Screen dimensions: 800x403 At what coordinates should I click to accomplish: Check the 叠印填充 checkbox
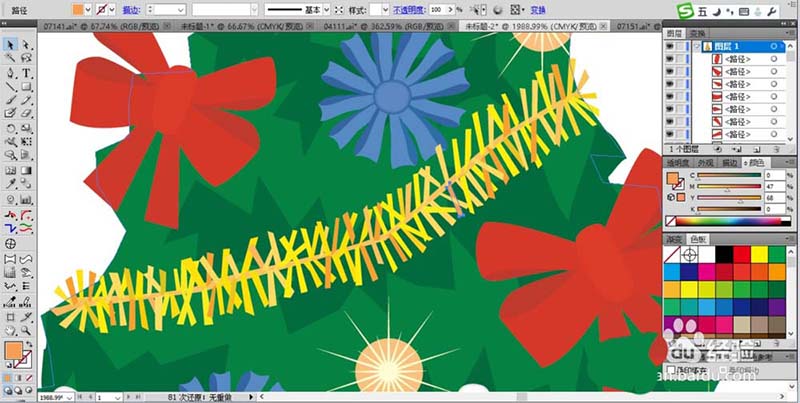671,369
